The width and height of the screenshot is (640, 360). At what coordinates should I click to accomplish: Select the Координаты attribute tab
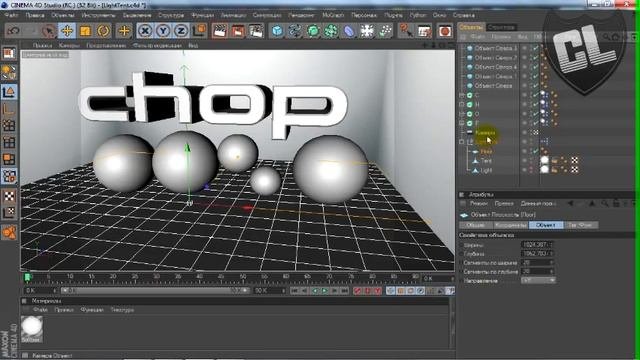click(511, 225)
